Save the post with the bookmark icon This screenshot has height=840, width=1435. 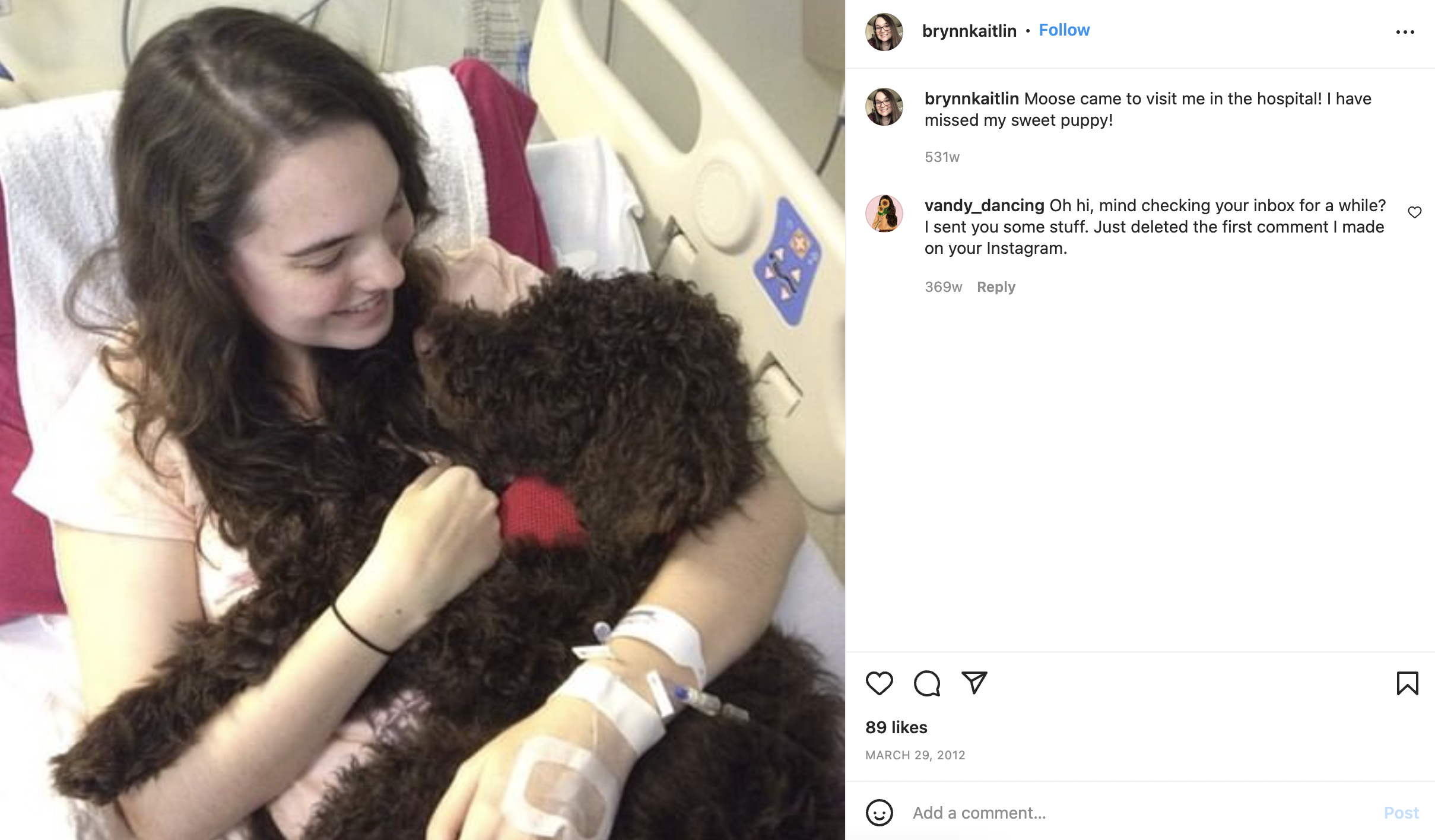point(1407,683)
